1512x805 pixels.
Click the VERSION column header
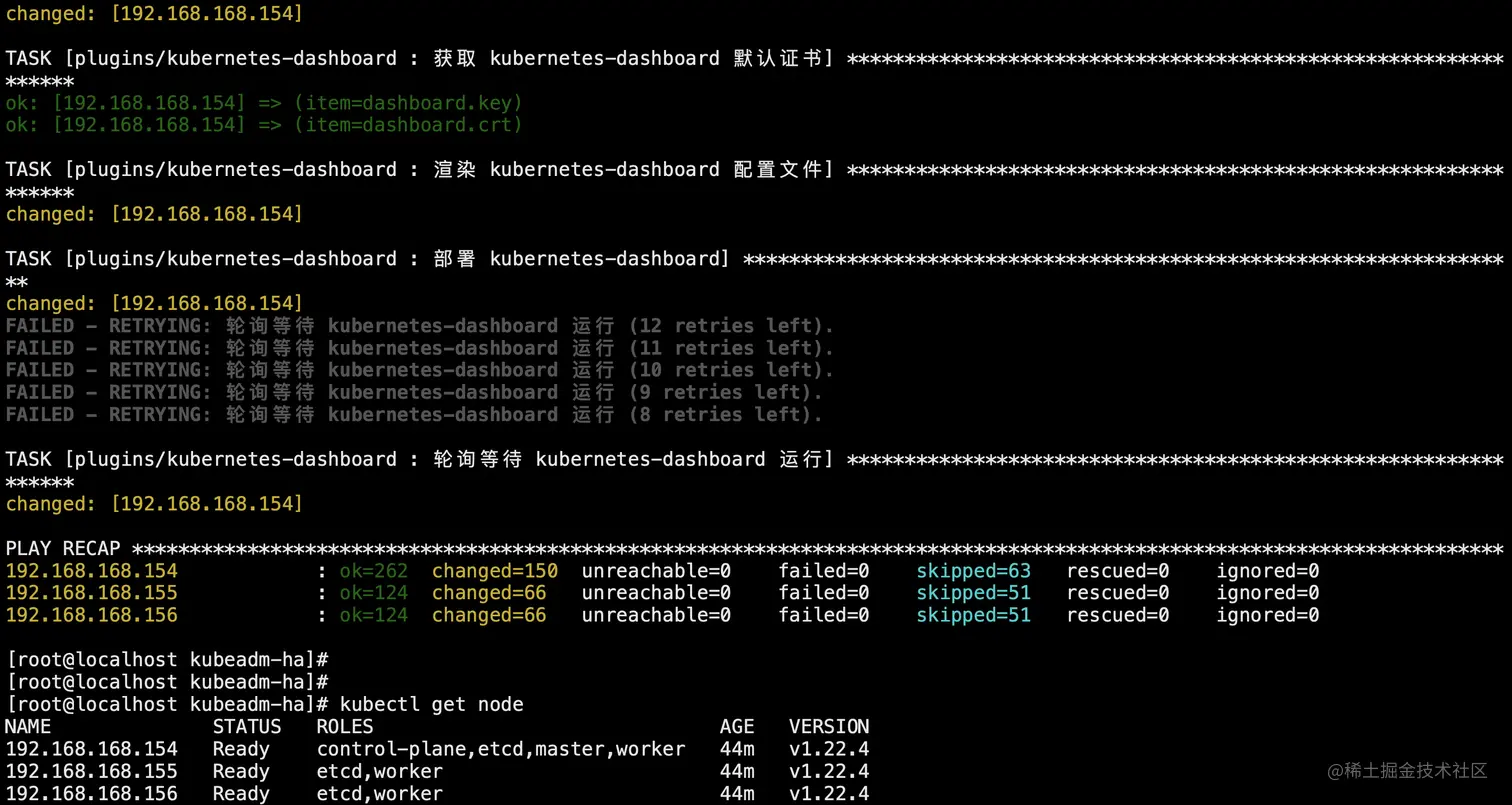[x=829, y=727]
